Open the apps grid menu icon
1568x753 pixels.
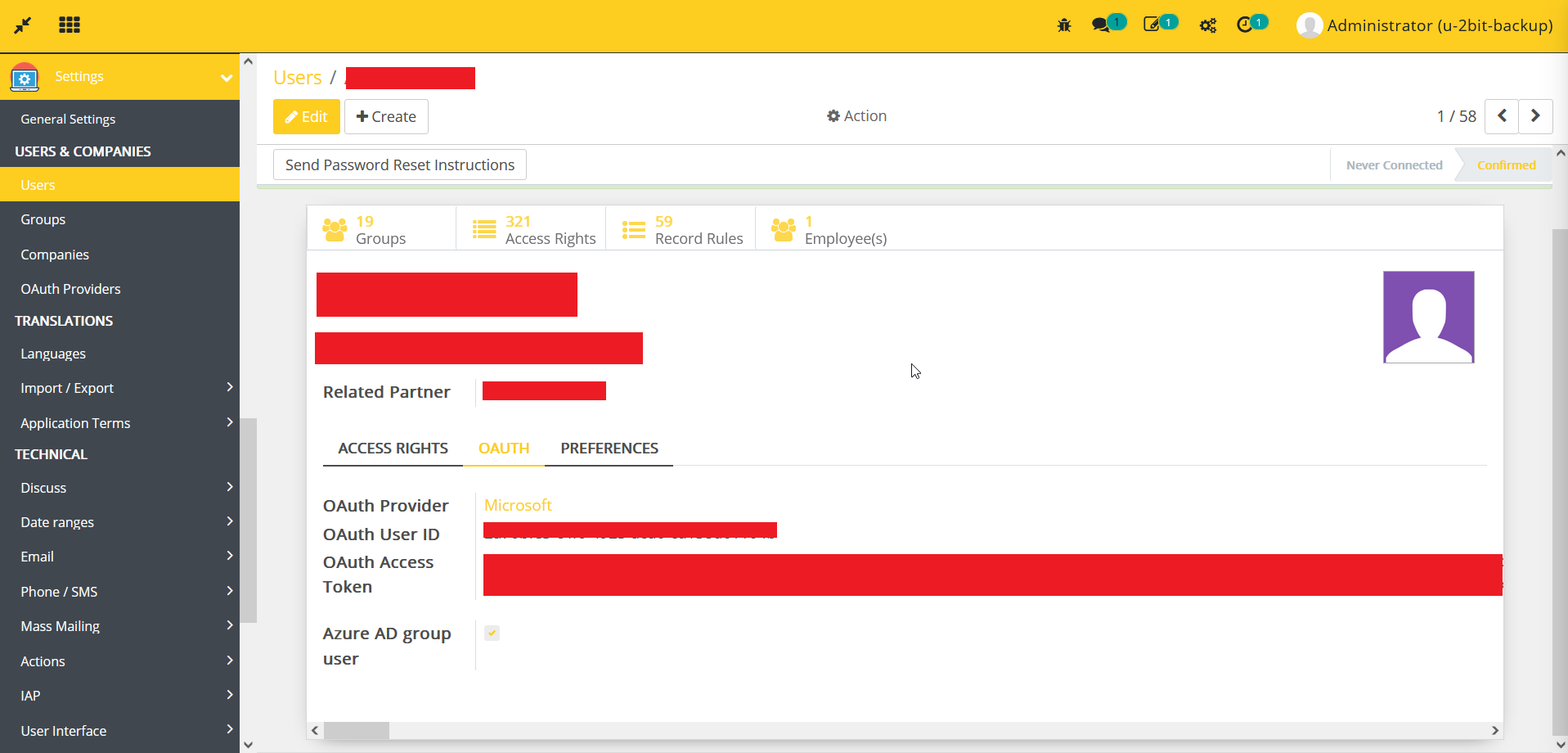(70, 25)
